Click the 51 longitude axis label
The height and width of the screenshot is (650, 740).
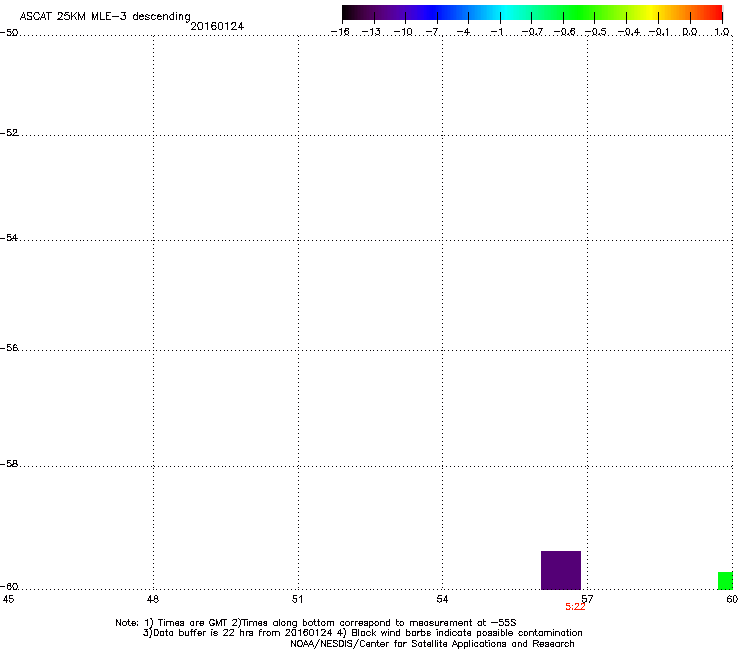coord(297,599)
